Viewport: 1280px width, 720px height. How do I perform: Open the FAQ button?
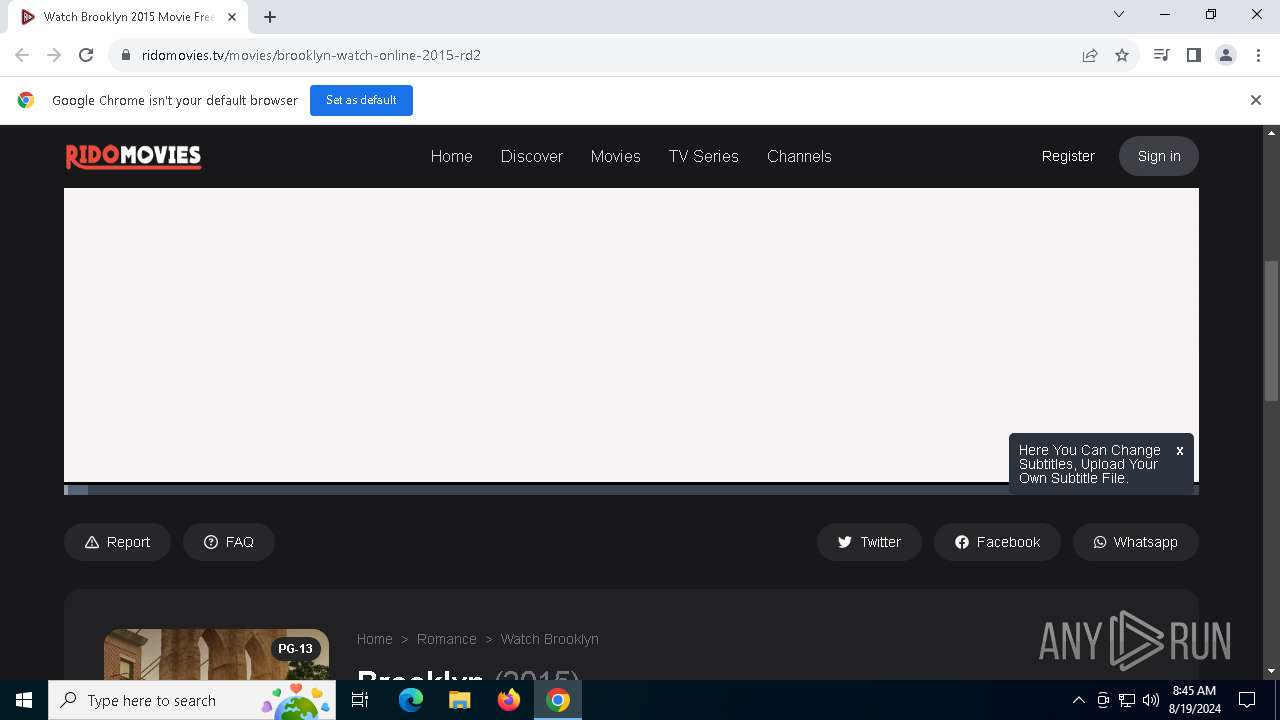tap(229, 542)
